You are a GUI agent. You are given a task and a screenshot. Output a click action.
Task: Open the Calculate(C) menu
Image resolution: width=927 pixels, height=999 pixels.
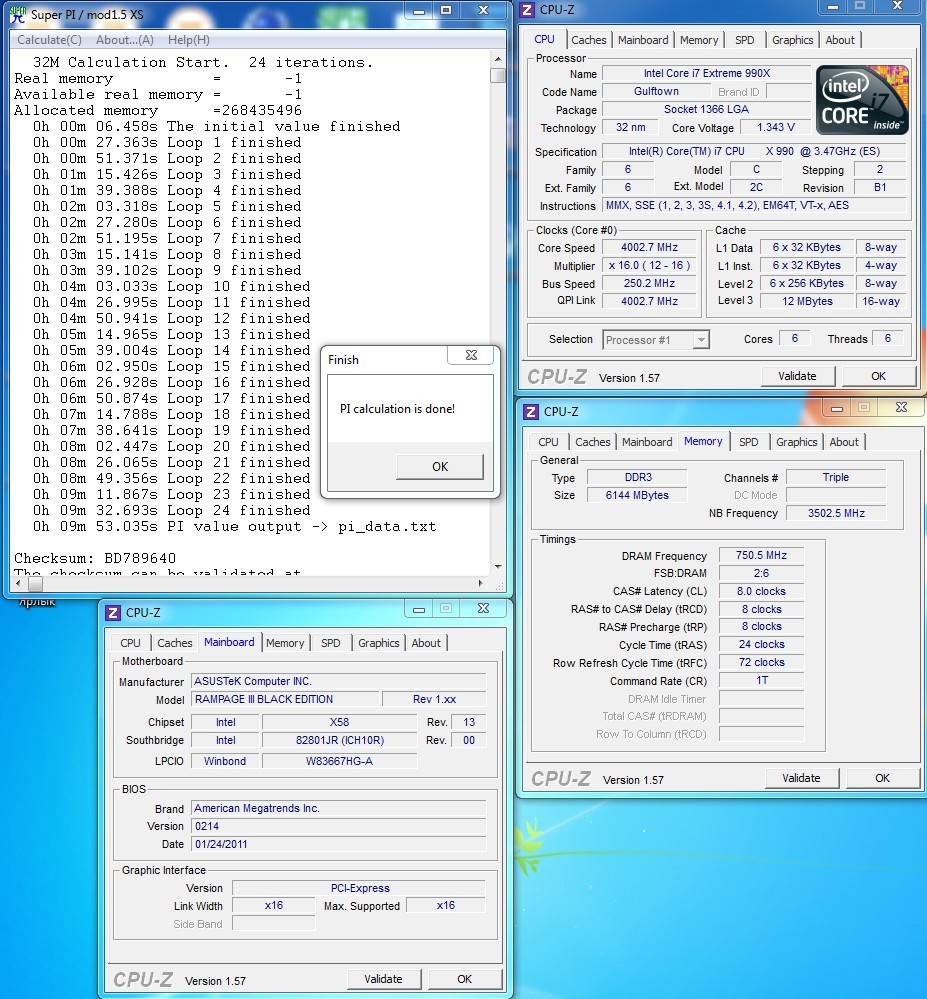click(49, 40)
